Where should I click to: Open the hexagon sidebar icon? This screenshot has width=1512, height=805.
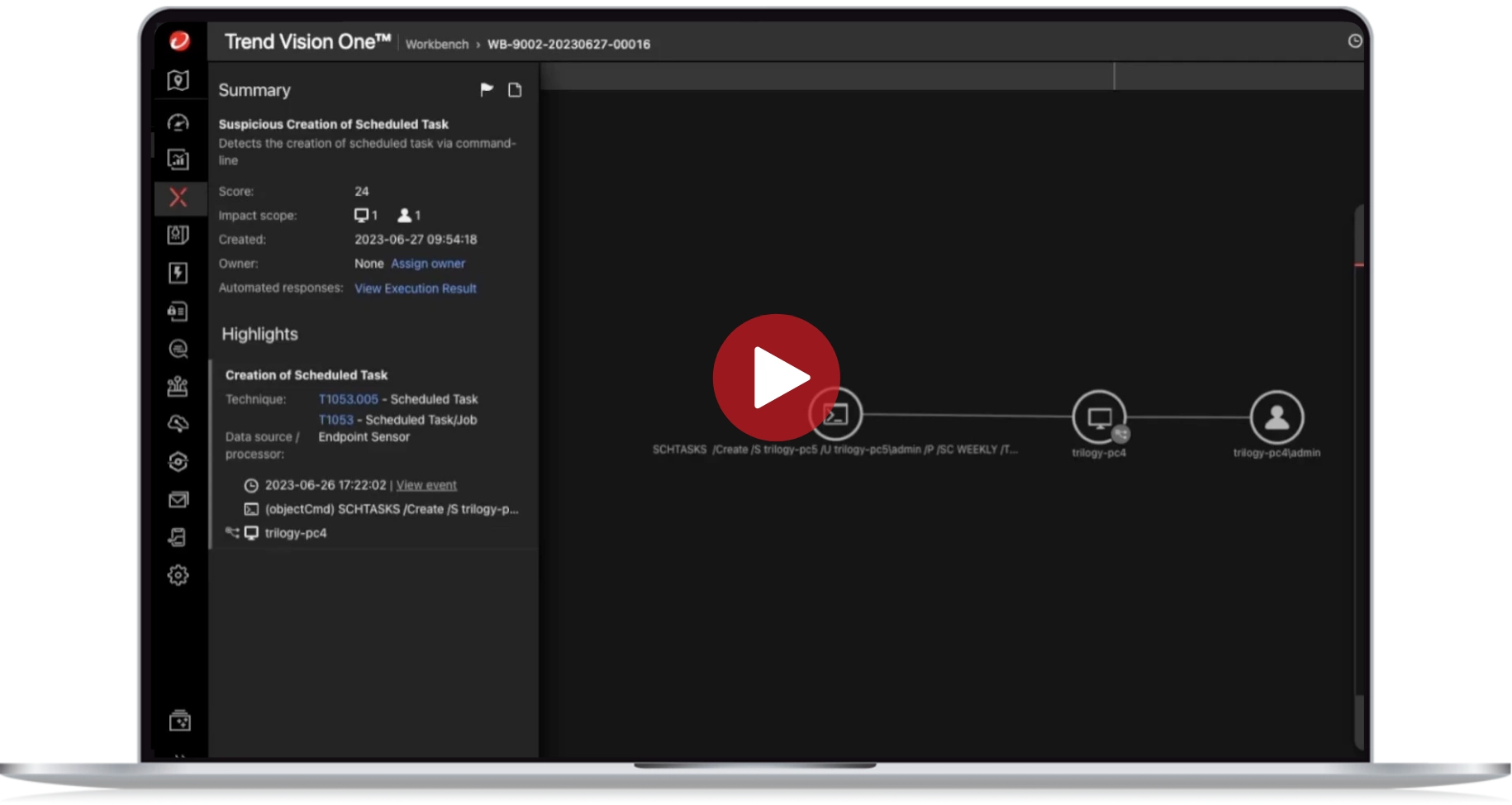click(178, 462)
